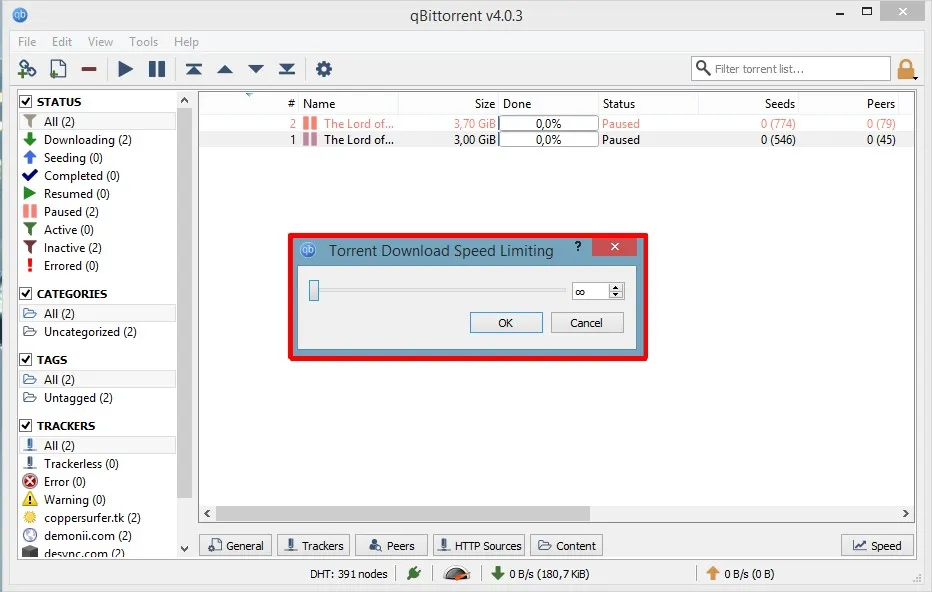Pause torrents with pause icon
This screenshot has height=592, width=932.
157,69
